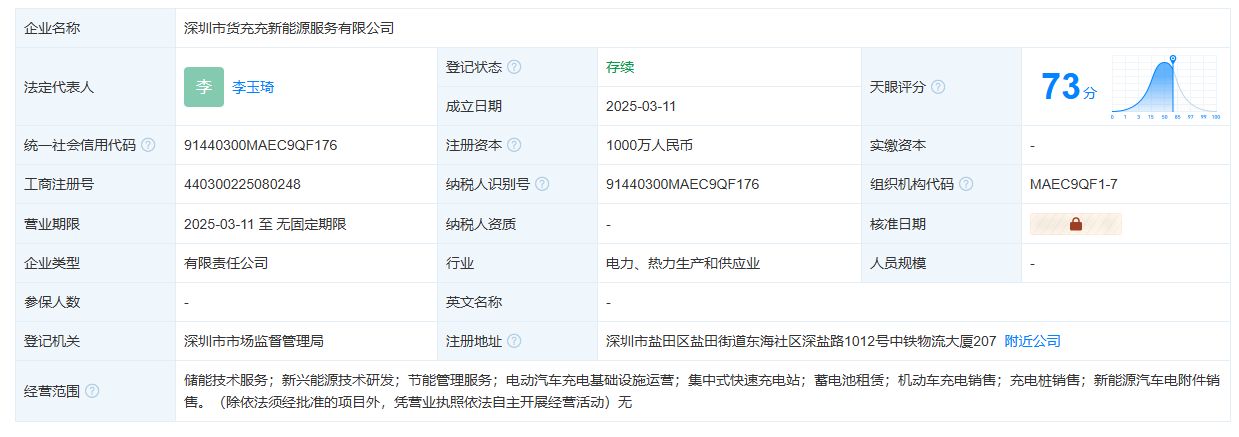
Task: Click the 法定代表人 label
Action: pos(59,87)
